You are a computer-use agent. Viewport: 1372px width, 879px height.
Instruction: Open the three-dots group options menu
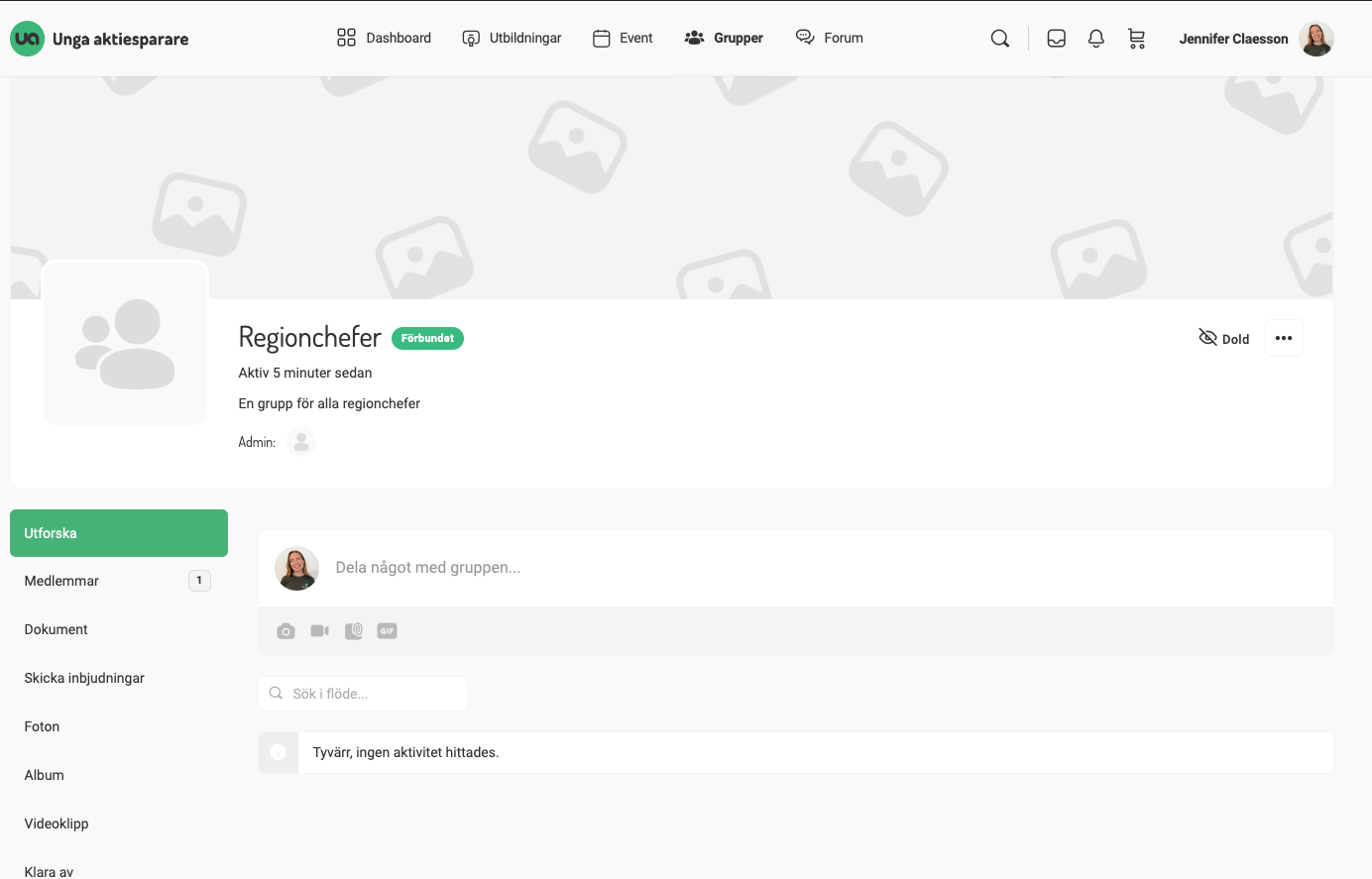click(x=1284, y=338)
